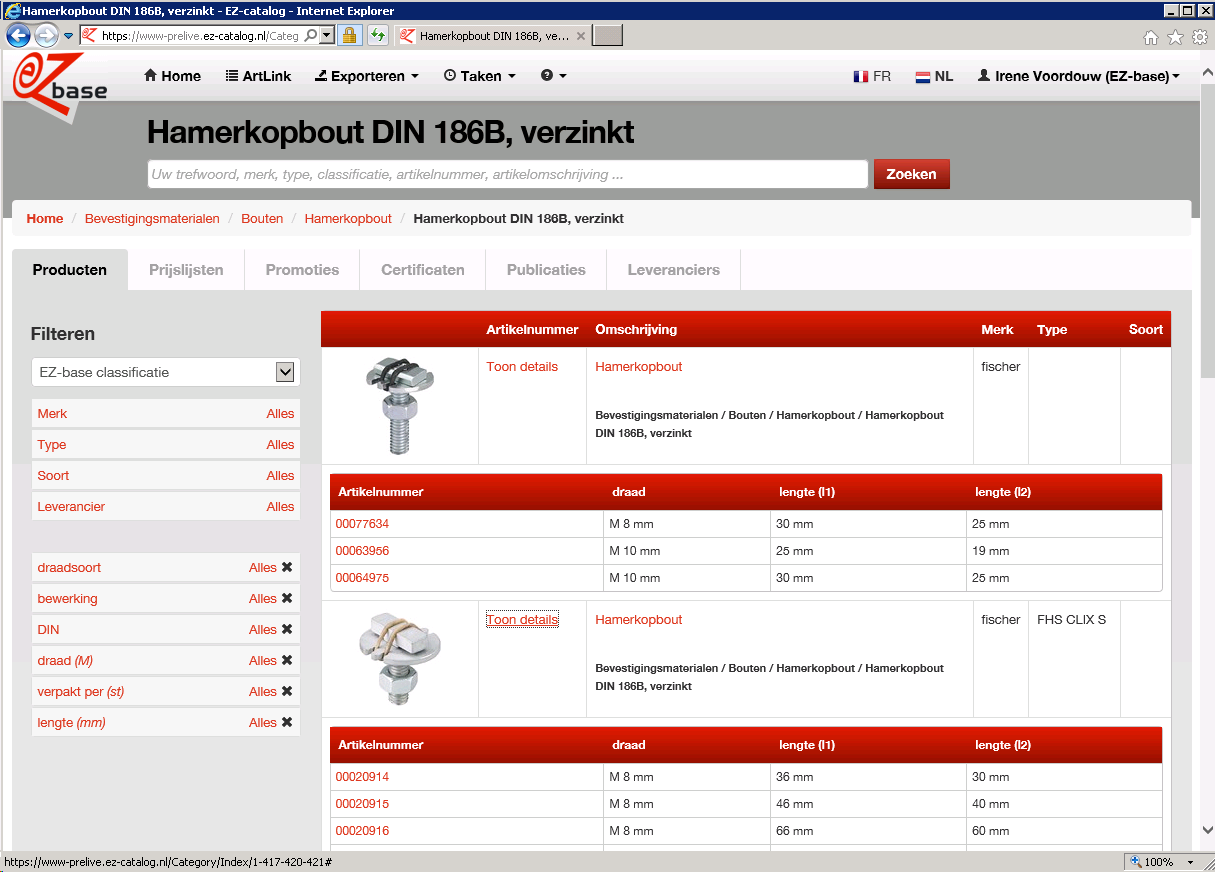Open the Publicaties tab
The width and height of the screenshot is (1215, 872).
[x=546, y=270]
